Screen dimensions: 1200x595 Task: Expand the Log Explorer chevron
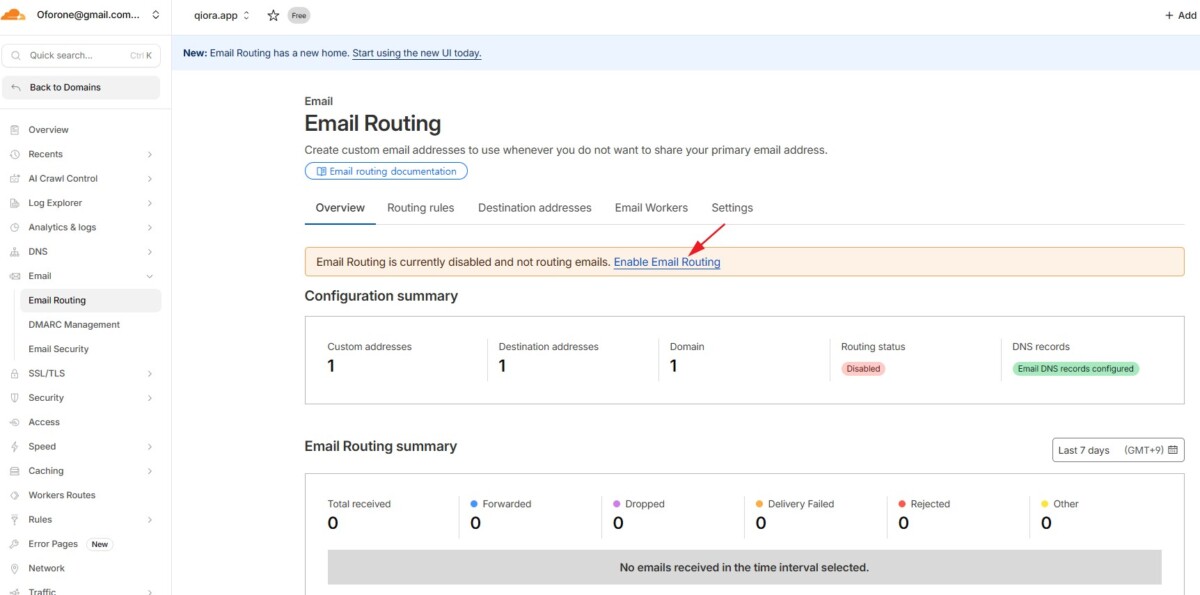[x=149, y=203]
